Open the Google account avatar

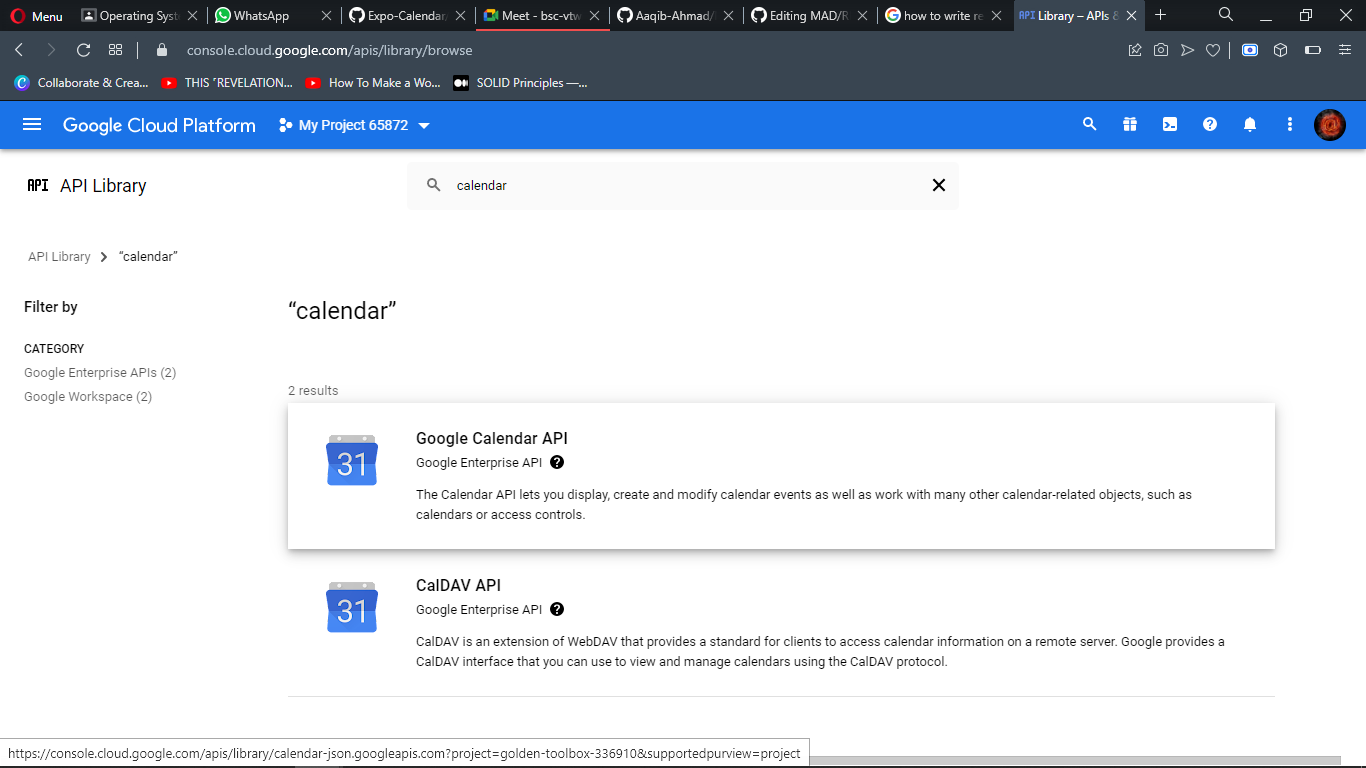pos(1329,124)
